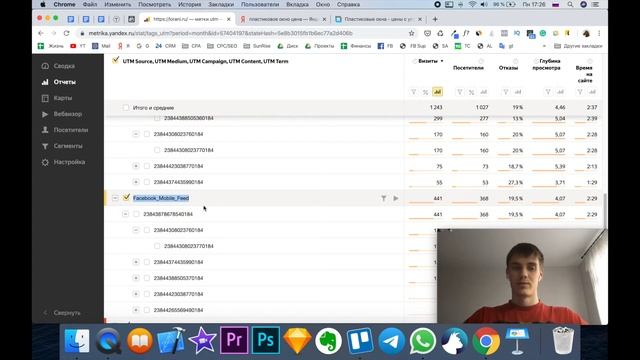640x360 pixels.
Task: Click the filter icon in Facebook_Mobile_Feed row
Action: coord(384,198)
